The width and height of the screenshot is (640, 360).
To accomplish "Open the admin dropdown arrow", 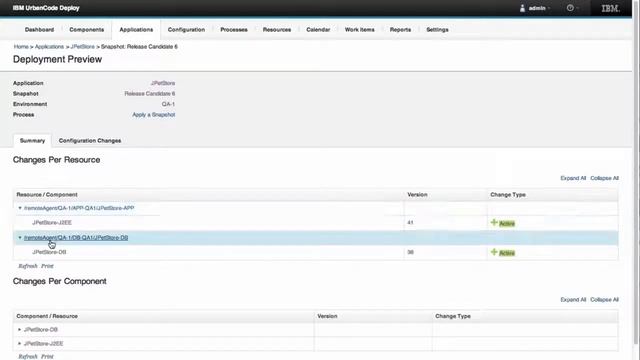I will [x=549, y=8].
